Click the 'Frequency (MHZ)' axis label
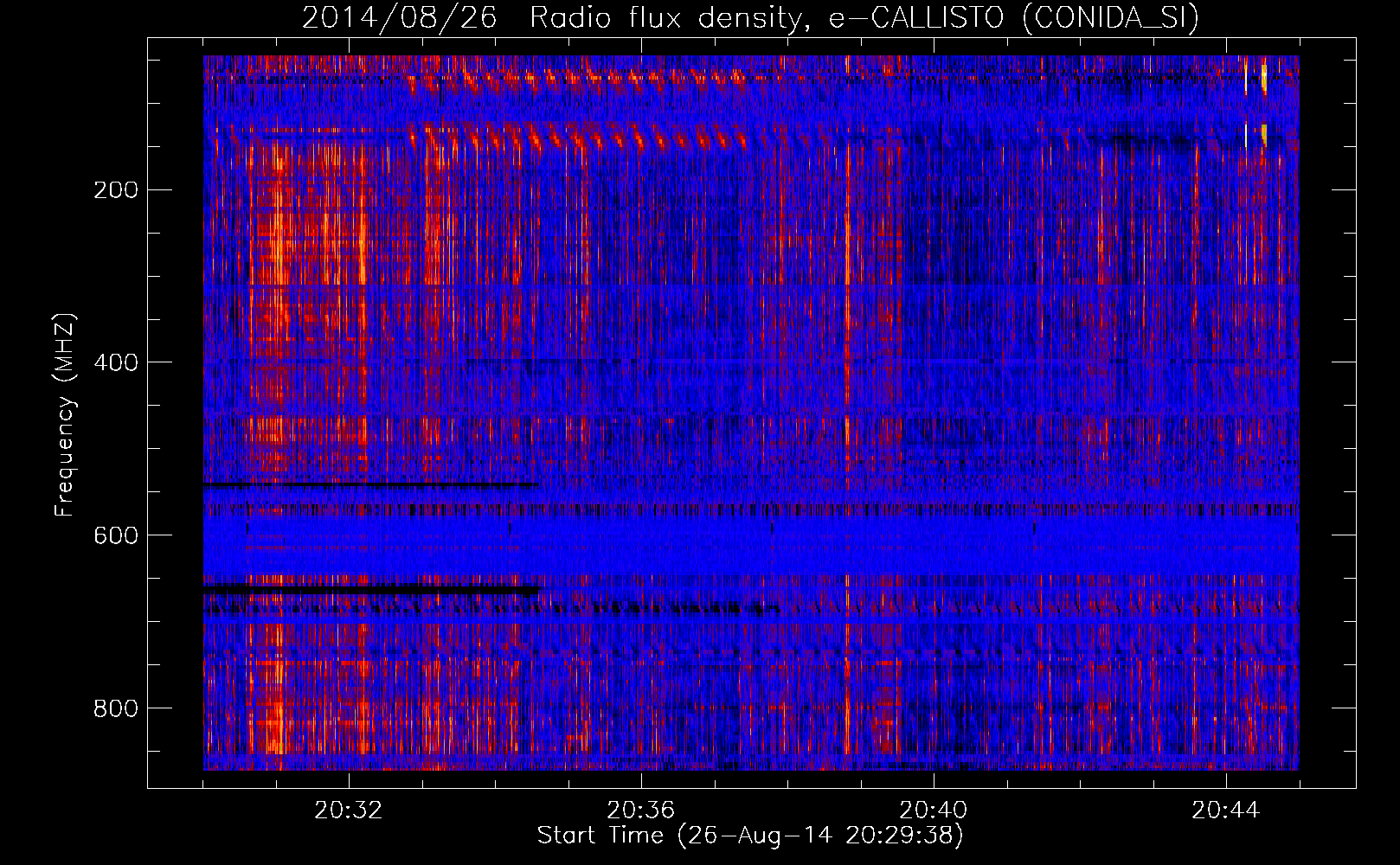1400x865 pixels. (65, 415)
